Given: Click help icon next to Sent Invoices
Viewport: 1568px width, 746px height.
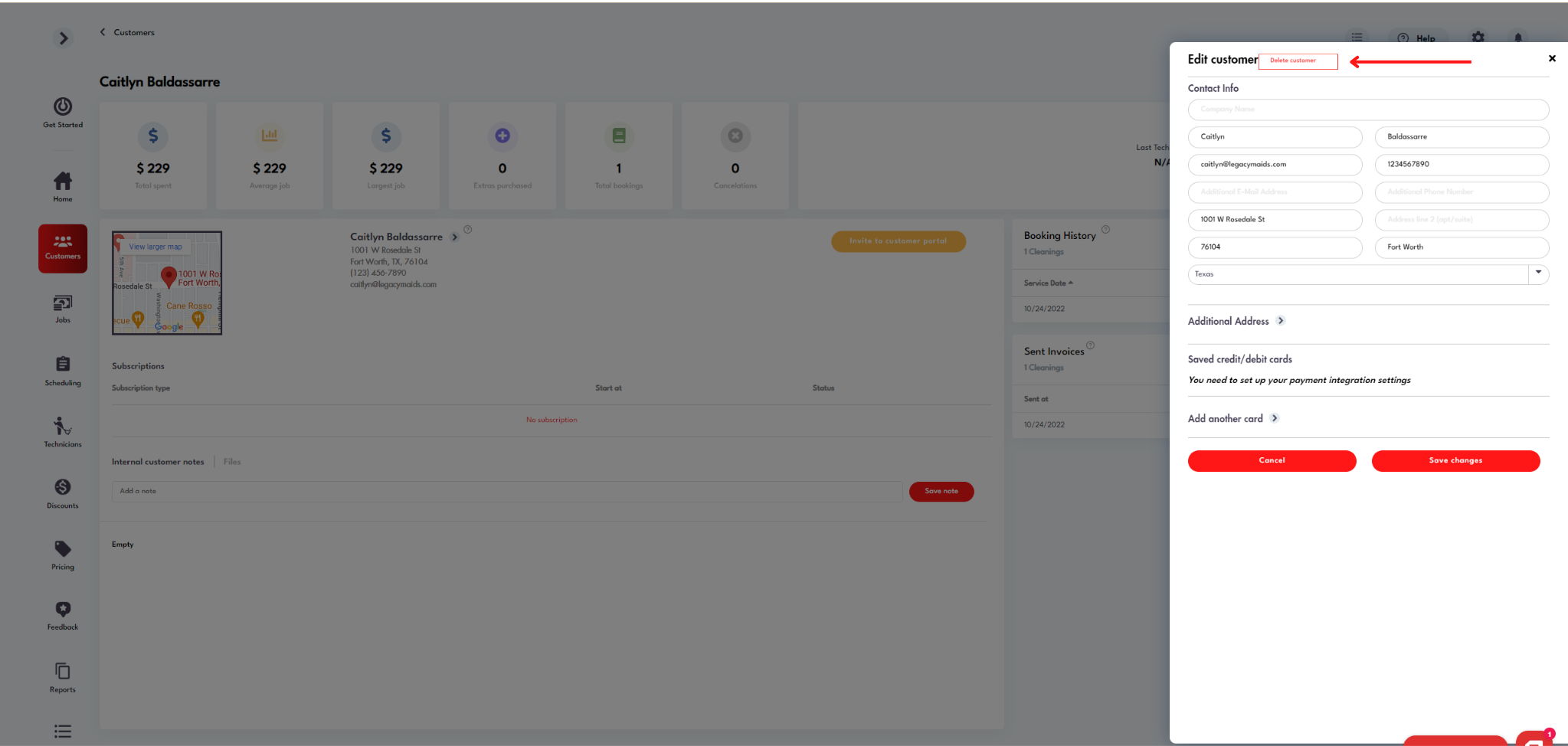Looking at the screenshot, I should (x=1091, y=345).
